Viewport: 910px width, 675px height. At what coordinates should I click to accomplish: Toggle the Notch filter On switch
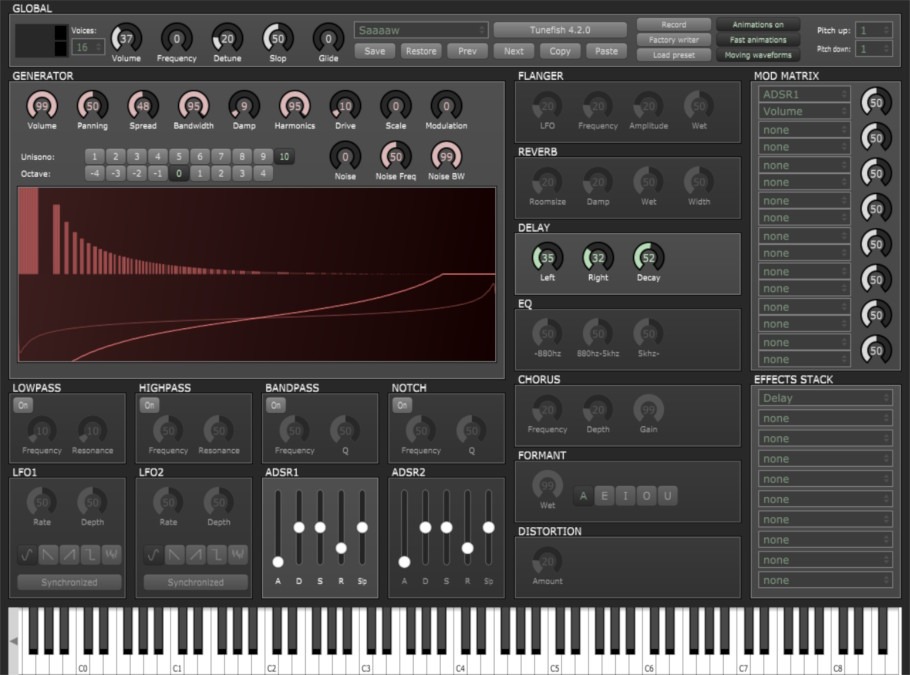coord(402,405)
